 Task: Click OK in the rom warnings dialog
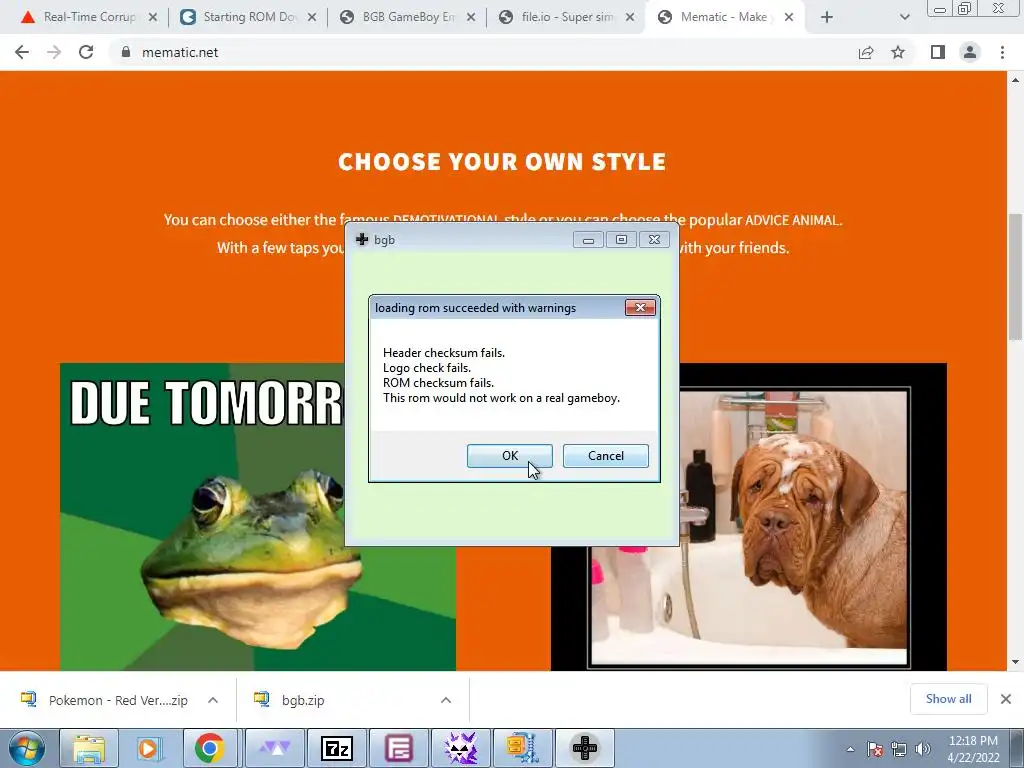509,456
